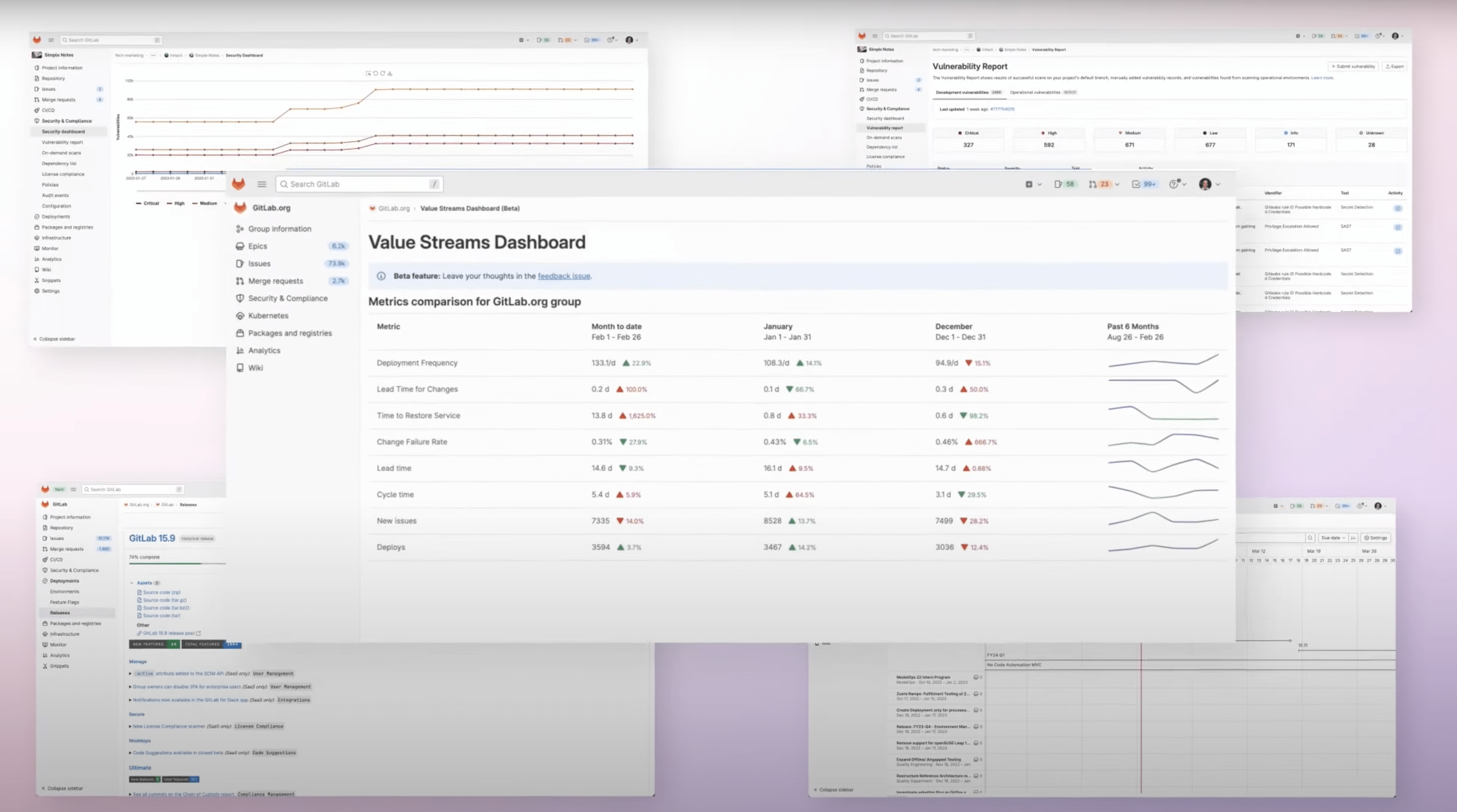Click 74% complete progress bar in Releases

click(177, 563)
